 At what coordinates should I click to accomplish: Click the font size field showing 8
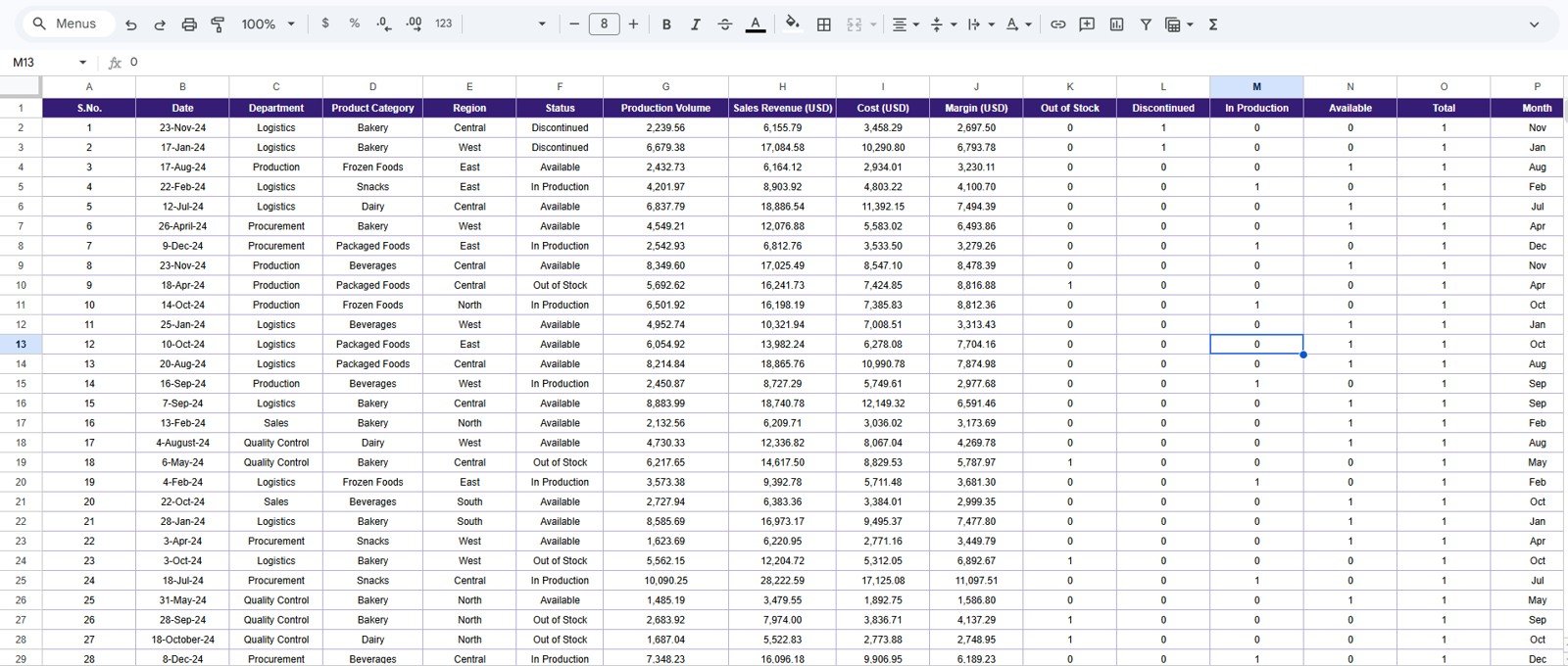click(x=604, y=24)
